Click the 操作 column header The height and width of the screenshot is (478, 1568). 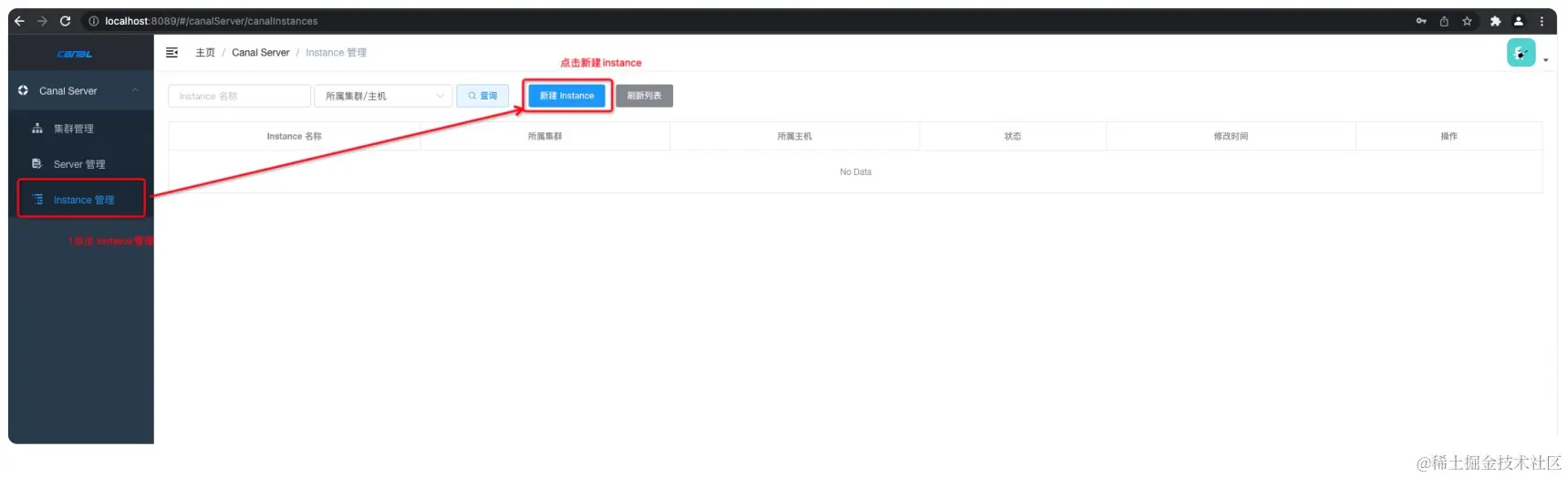[x=1449, y=136]
